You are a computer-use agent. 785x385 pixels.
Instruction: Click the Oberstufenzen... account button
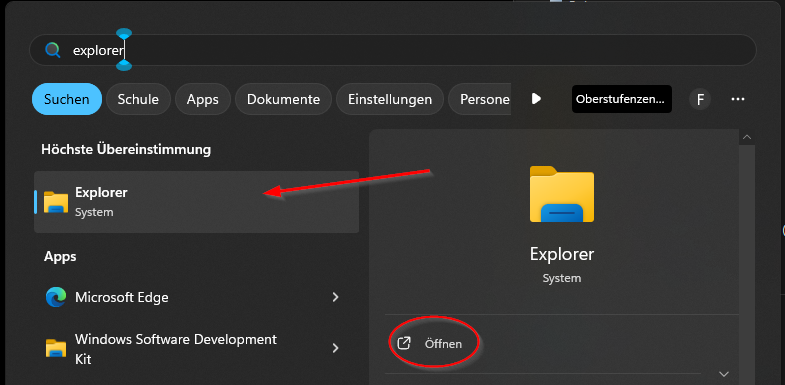(x=622, y=99)
